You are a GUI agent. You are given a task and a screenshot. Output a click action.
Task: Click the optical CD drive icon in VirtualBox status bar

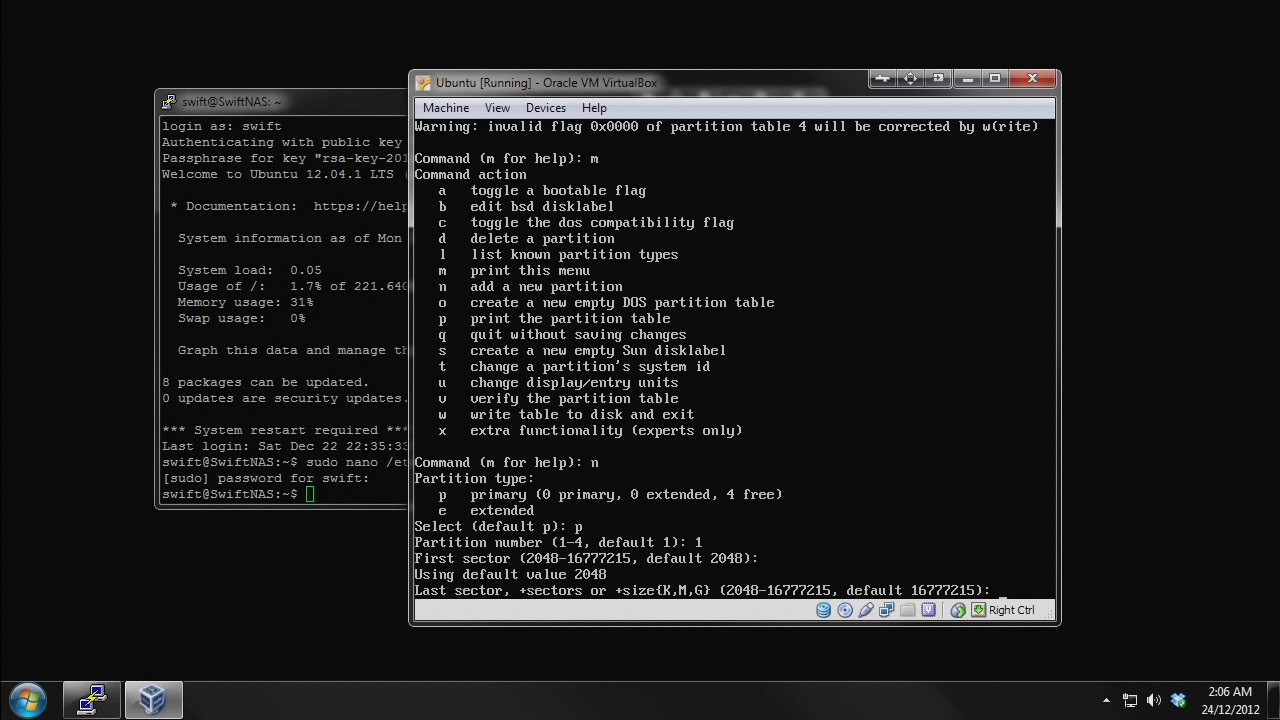[x=845, y=610]
